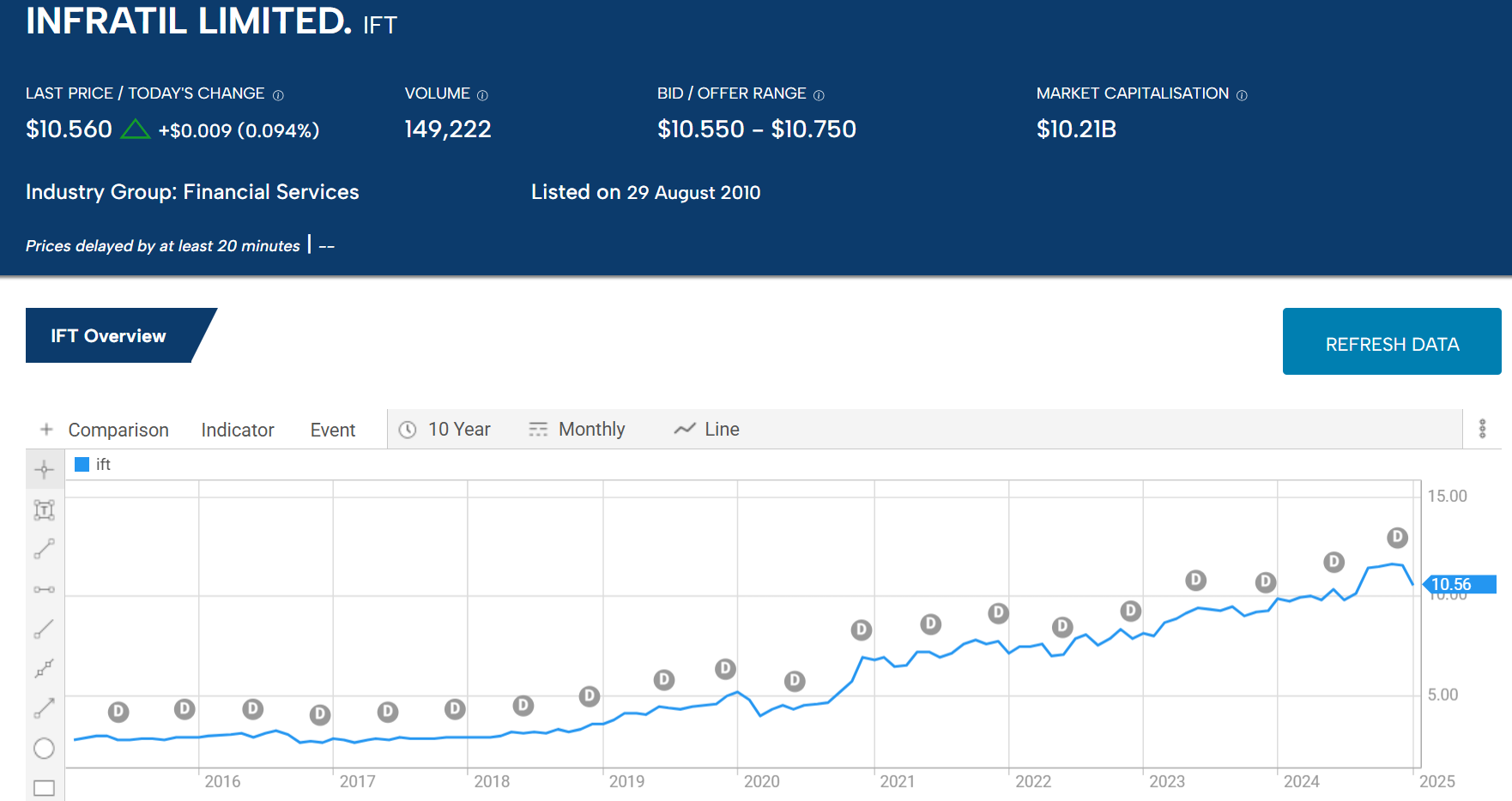Open the chart's three-dot options menu

pos(1482,429)
